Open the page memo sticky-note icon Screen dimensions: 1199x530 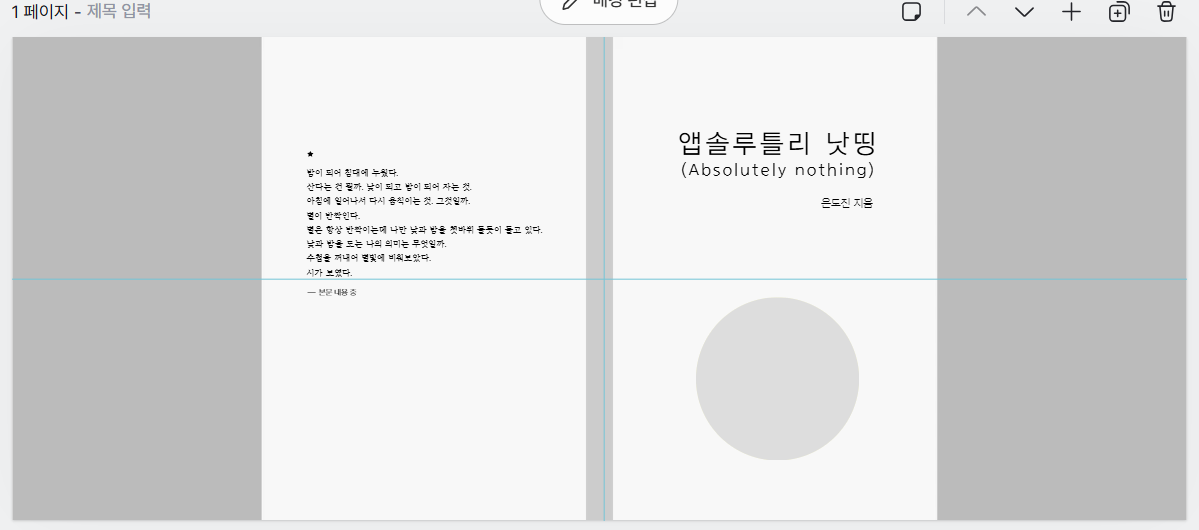pyautogui.click(x=911, y=12)
